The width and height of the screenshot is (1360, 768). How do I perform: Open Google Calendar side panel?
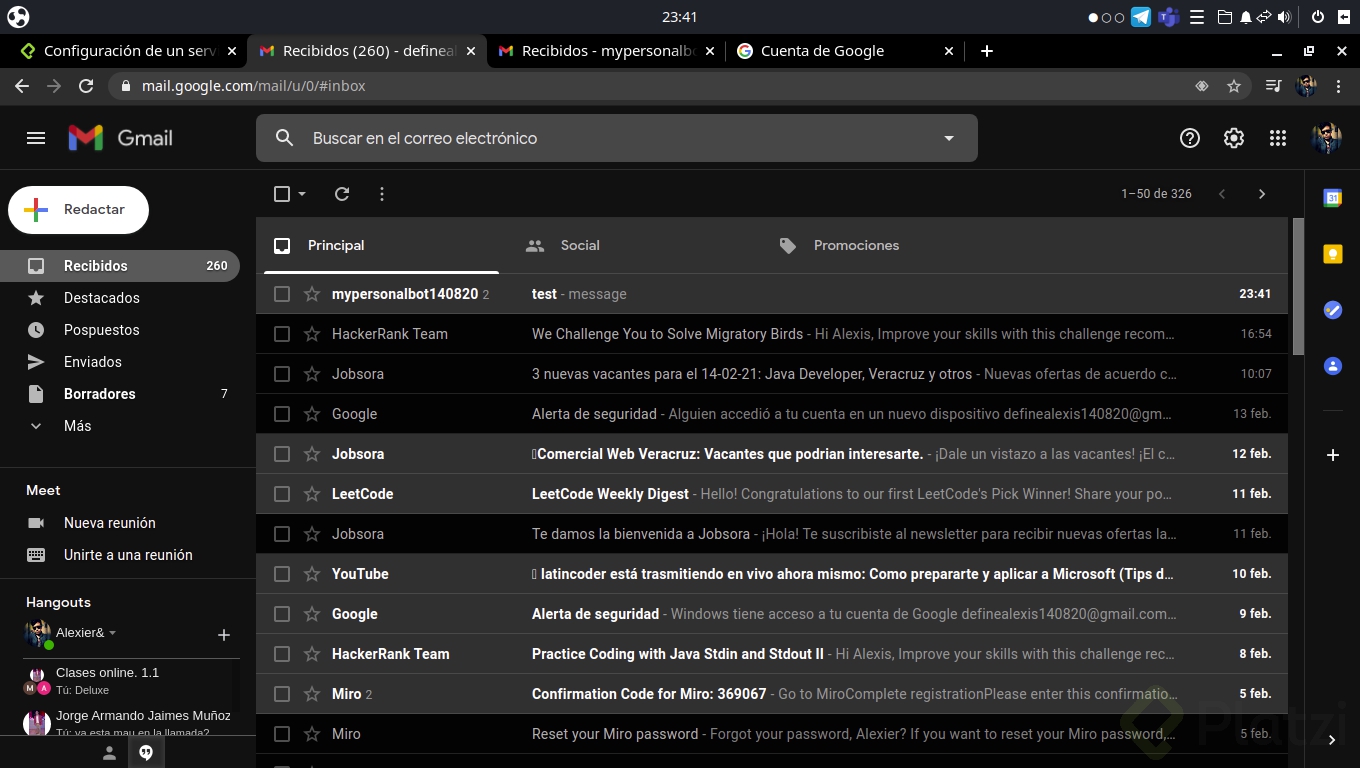click(x=1332, y=198)
